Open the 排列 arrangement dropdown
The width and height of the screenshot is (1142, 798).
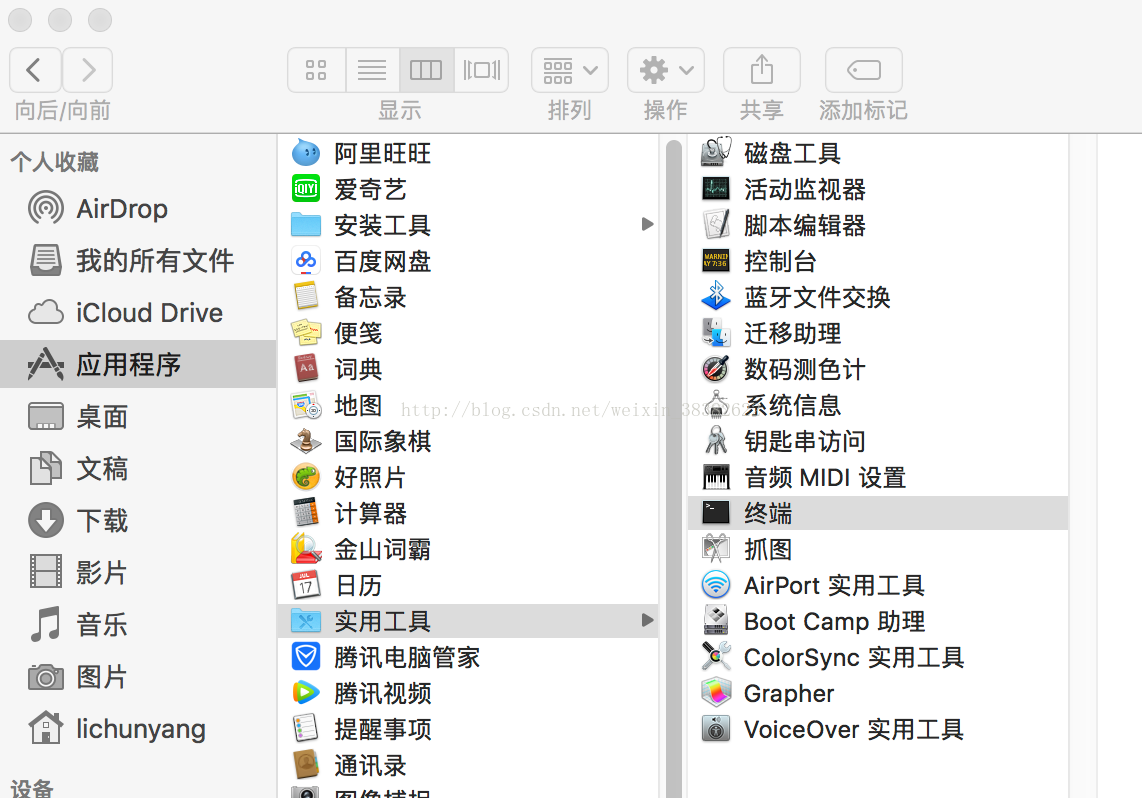[x=570, y=70]
